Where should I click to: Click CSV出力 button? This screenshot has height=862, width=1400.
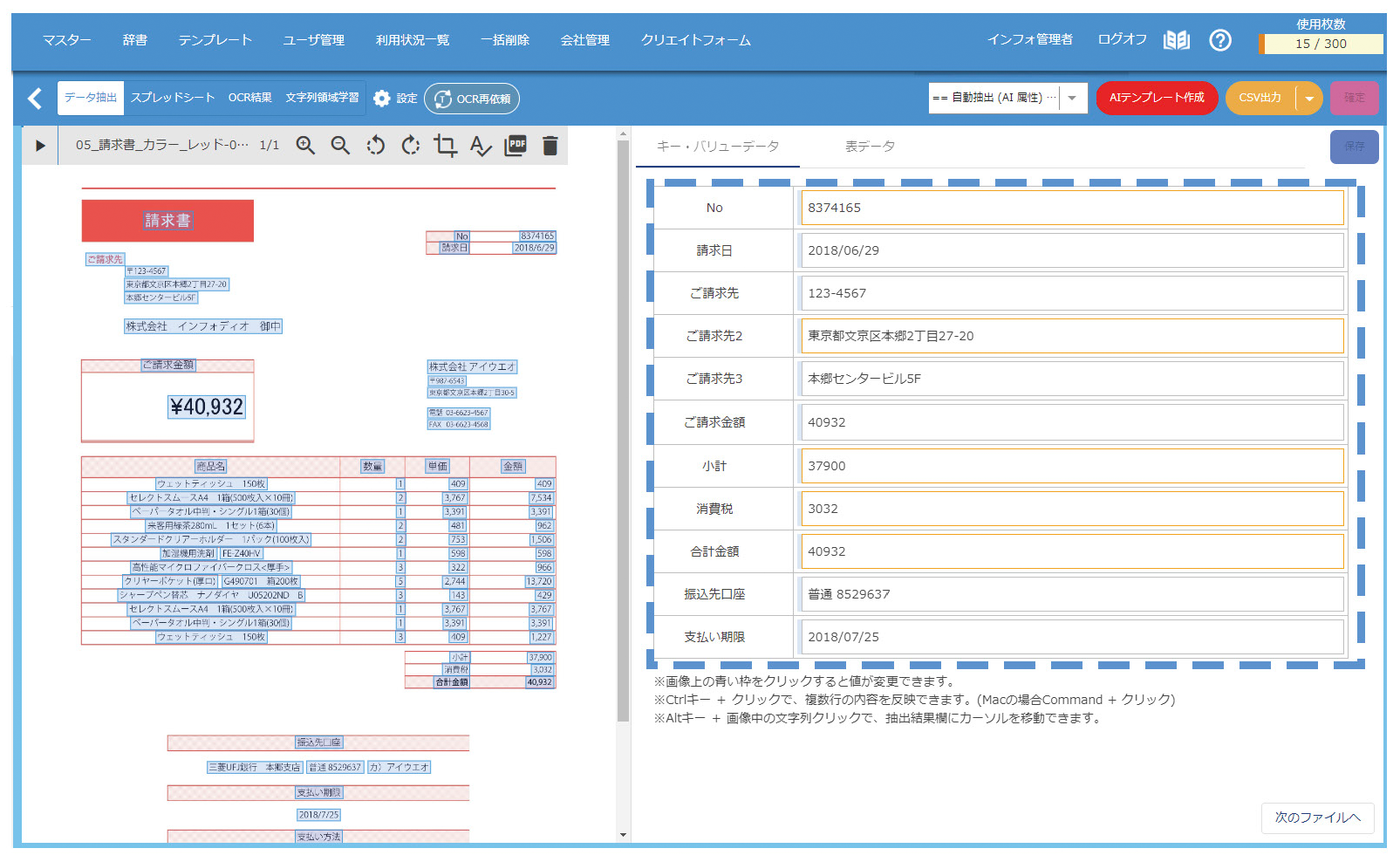pos(1260,98)
